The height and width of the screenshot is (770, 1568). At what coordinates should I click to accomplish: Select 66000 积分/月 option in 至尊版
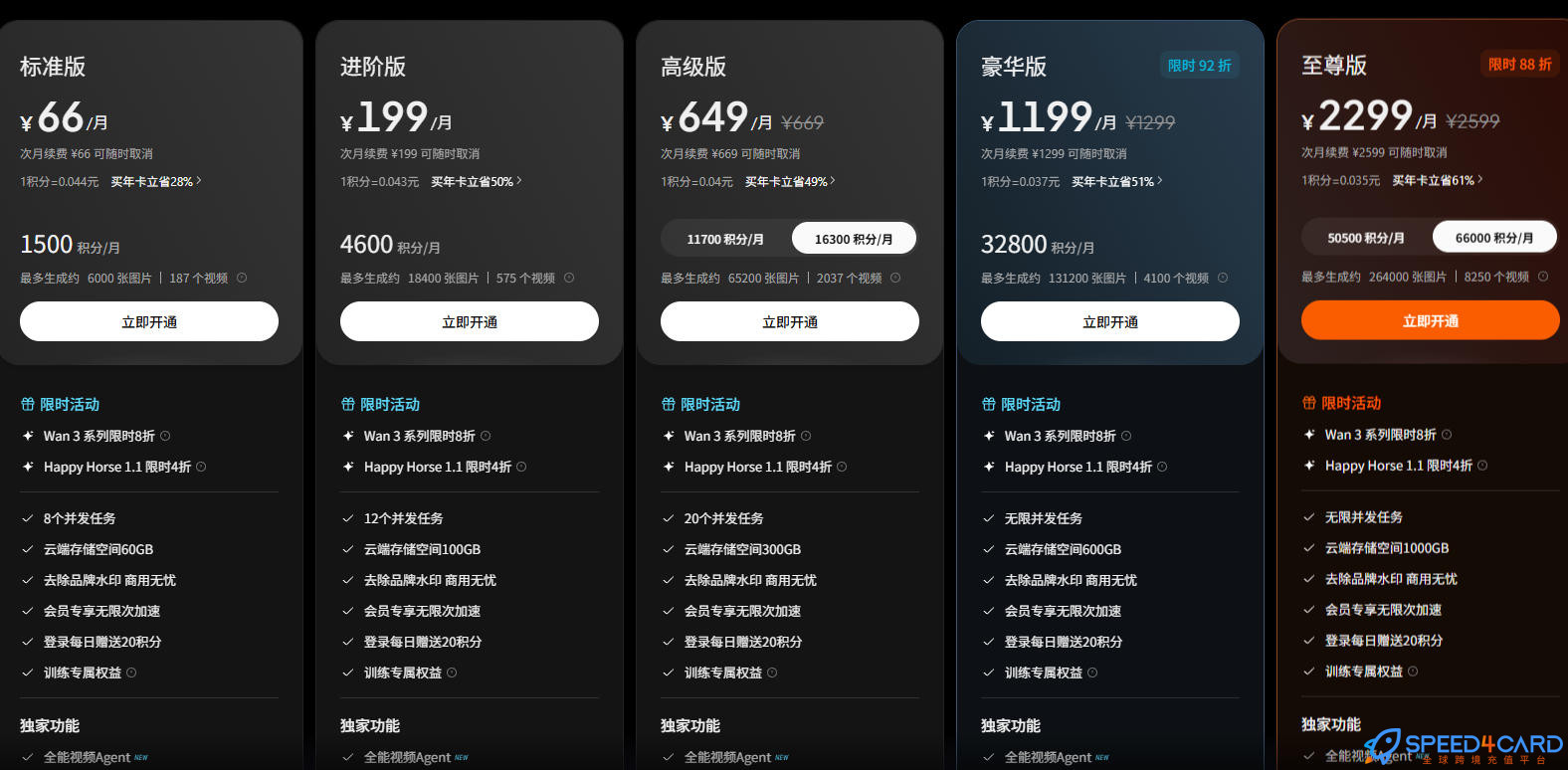pos(1494,238)
